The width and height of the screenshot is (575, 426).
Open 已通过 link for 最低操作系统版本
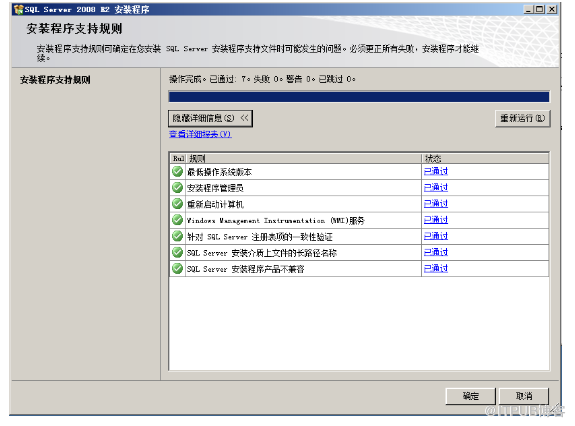[436, 171]
